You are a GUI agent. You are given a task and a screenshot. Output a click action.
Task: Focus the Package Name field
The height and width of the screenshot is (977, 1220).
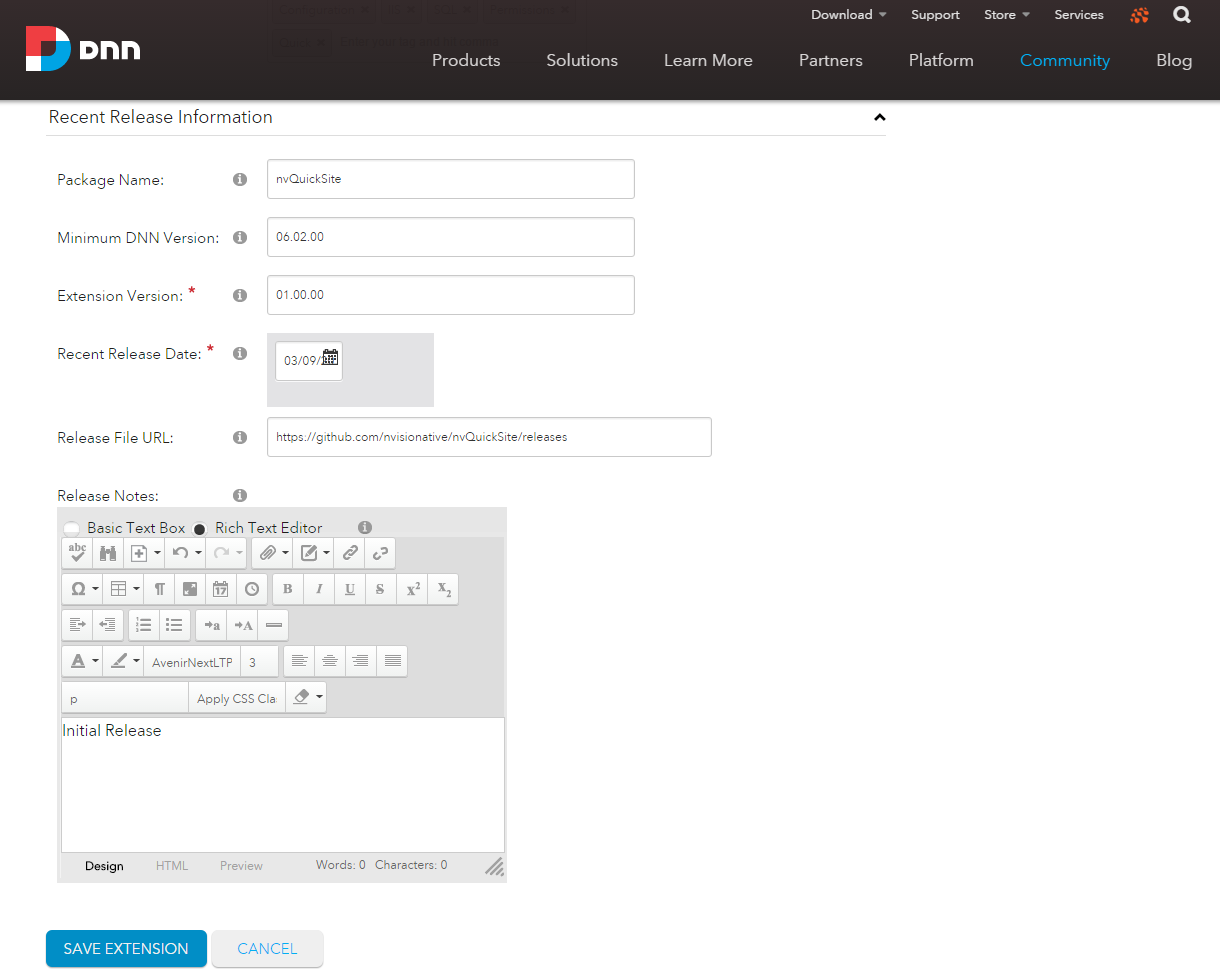[x=451, y=179]
